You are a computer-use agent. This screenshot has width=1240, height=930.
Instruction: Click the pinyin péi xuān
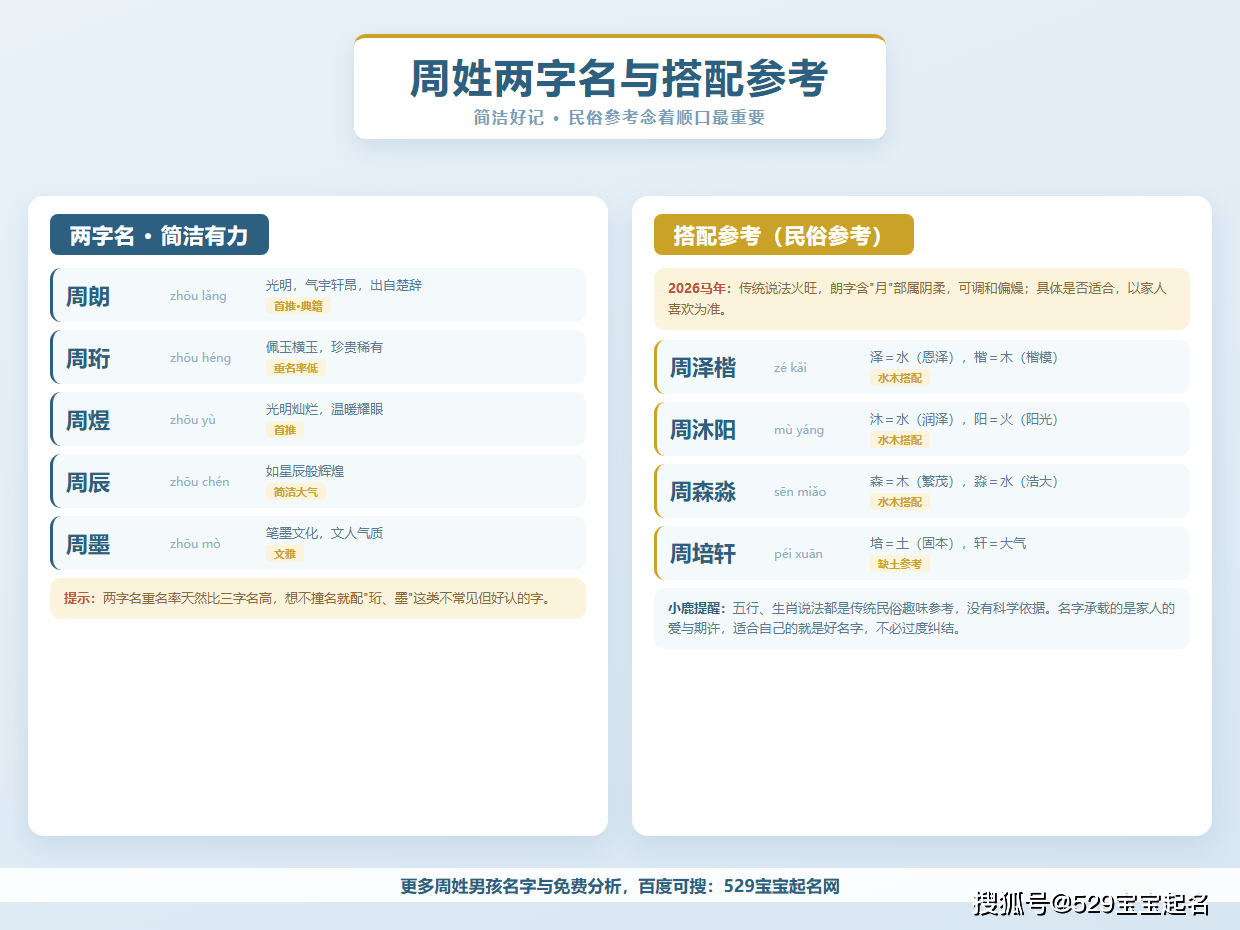(x=798, y=554)
